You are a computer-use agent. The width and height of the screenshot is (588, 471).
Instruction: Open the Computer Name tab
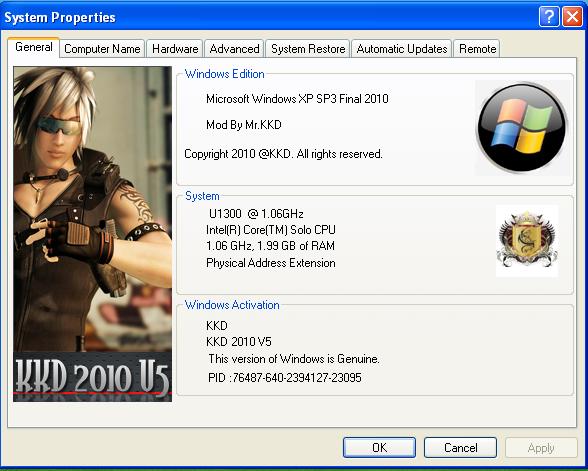tap(102, 49)
